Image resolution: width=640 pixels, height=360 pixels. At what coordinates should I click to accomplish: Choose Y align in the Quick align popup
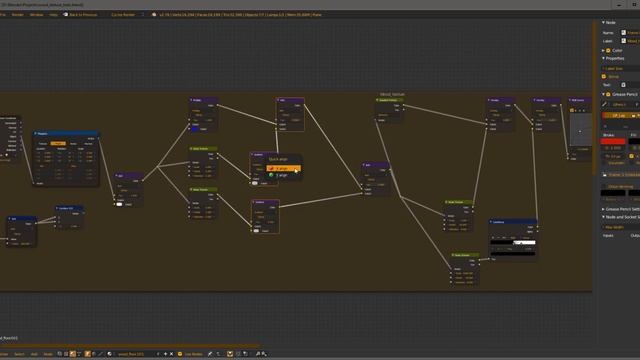283,175
